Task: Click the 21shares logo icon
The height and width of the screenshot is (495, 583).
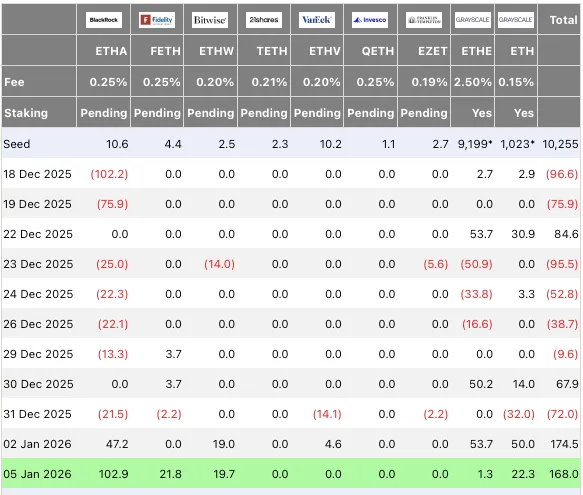Action: click(264, 20)
